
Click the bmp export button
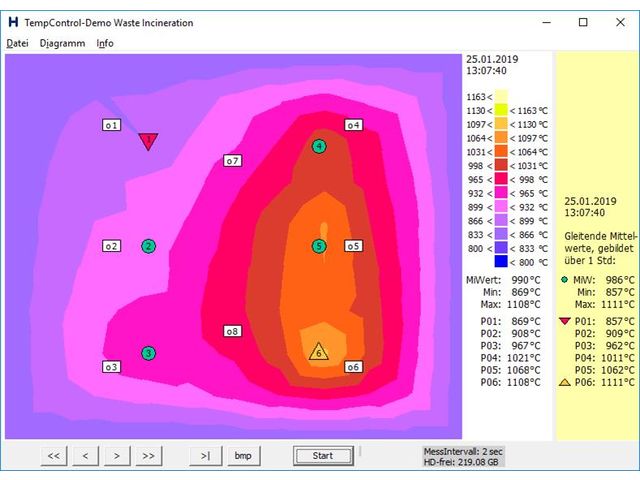243,456
